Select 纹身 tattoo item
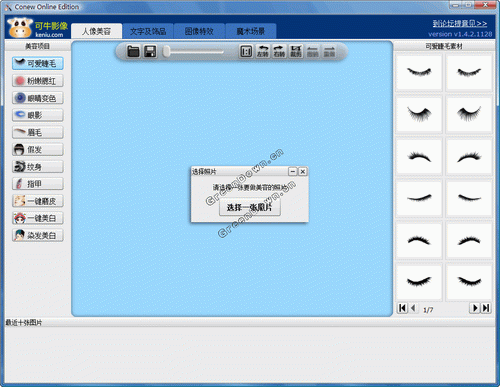Viewport: 500px width, 387px height. [38, 167]
